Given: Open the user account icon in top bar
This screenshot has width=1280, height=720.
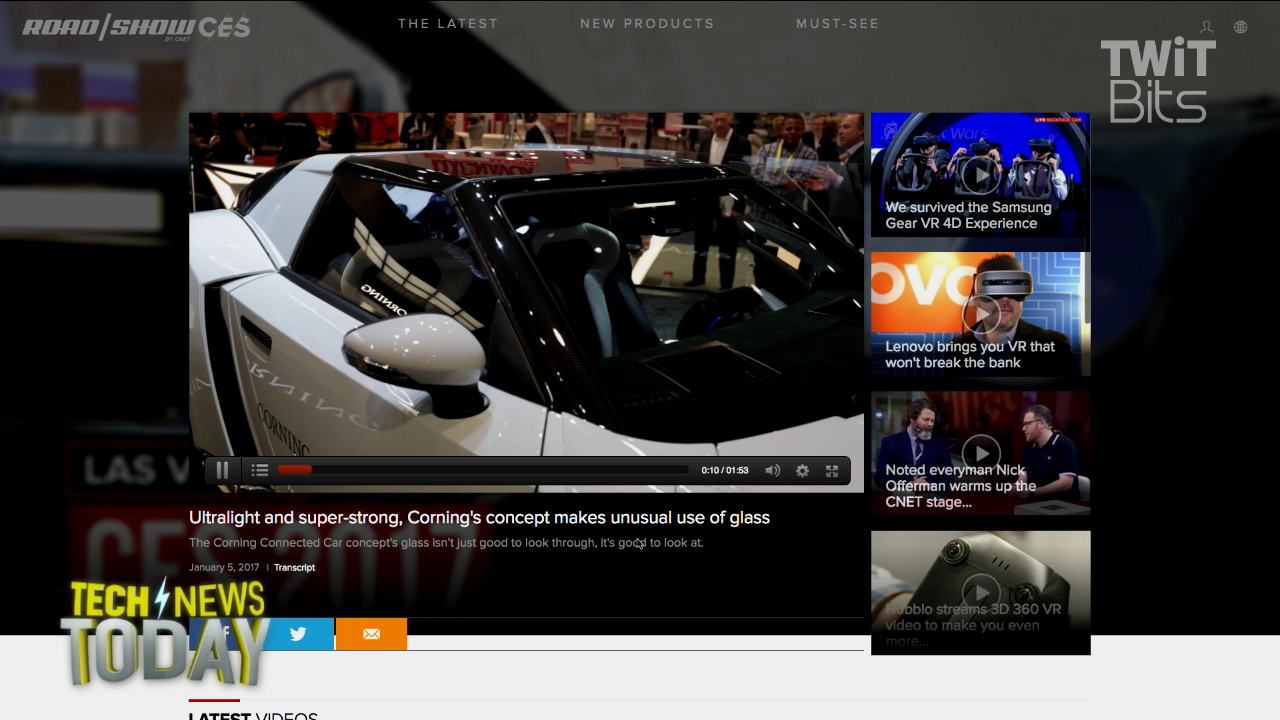Looking at the screenshot, I should point(1206,27).
